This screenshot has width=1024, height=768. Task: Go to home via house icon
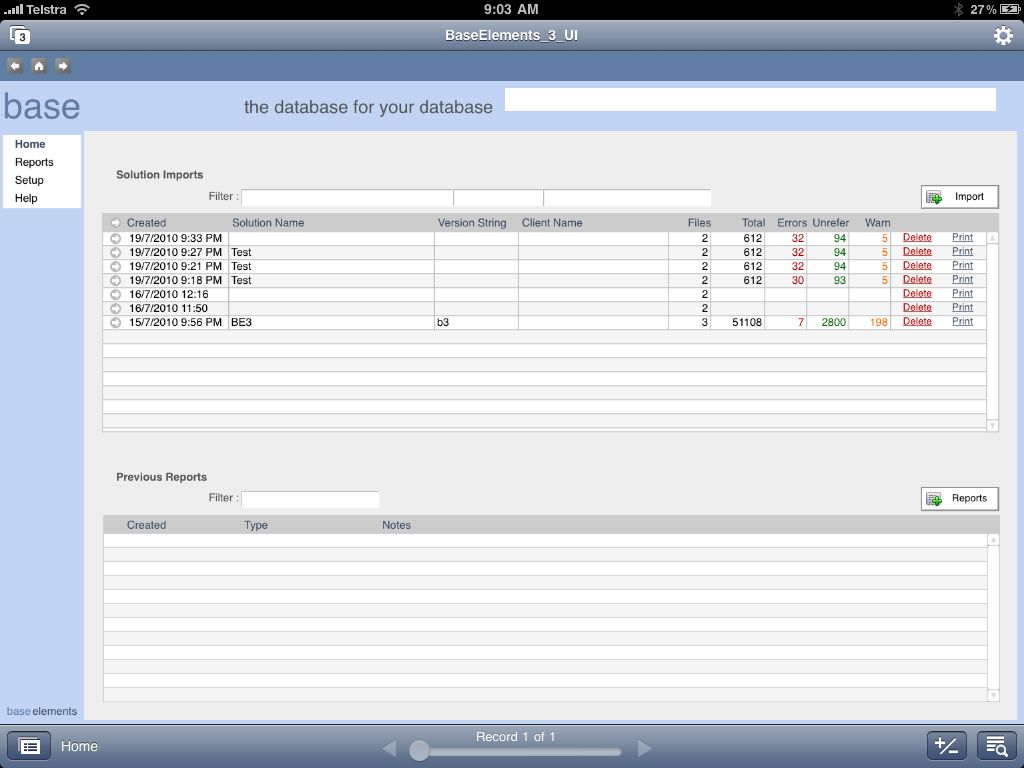click(x=39, y=66)
